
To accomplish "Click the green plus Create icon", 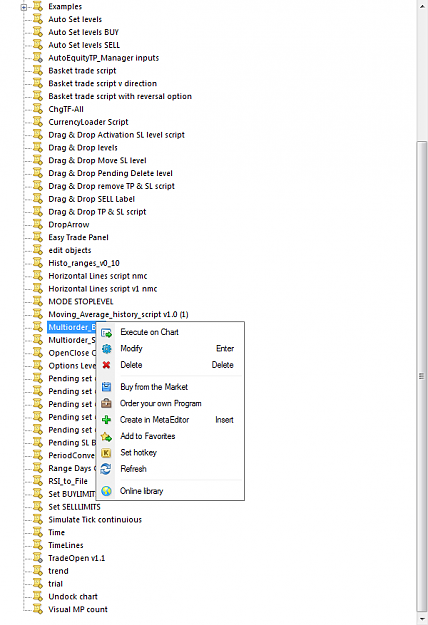I will [x=106, y=420].
